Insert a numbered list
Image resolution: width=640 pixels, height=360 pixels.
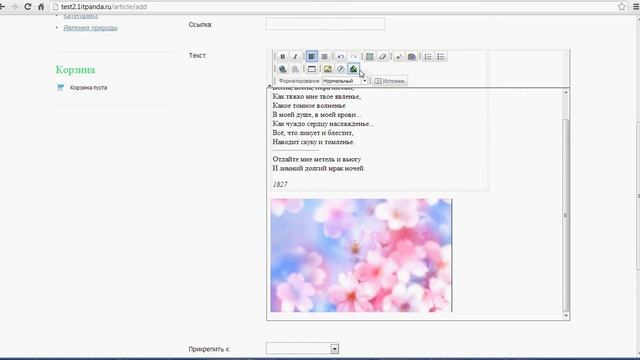[x=428, y=56]
